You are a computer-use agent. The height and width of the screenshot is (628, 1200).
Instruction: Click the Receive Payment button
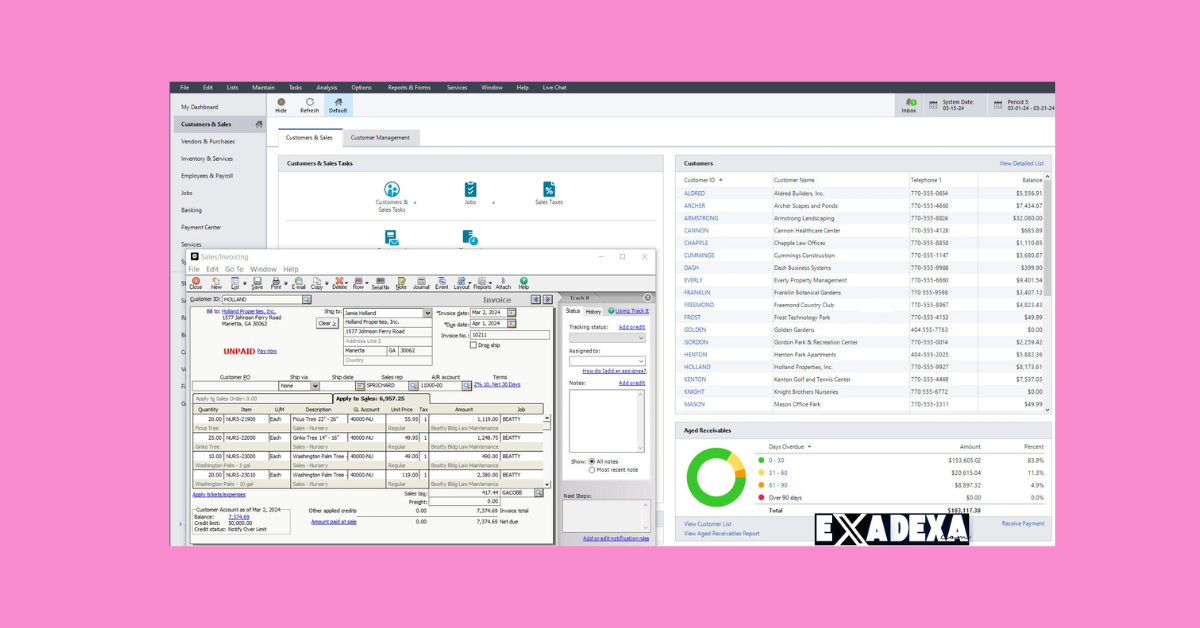coord(1022,523)
